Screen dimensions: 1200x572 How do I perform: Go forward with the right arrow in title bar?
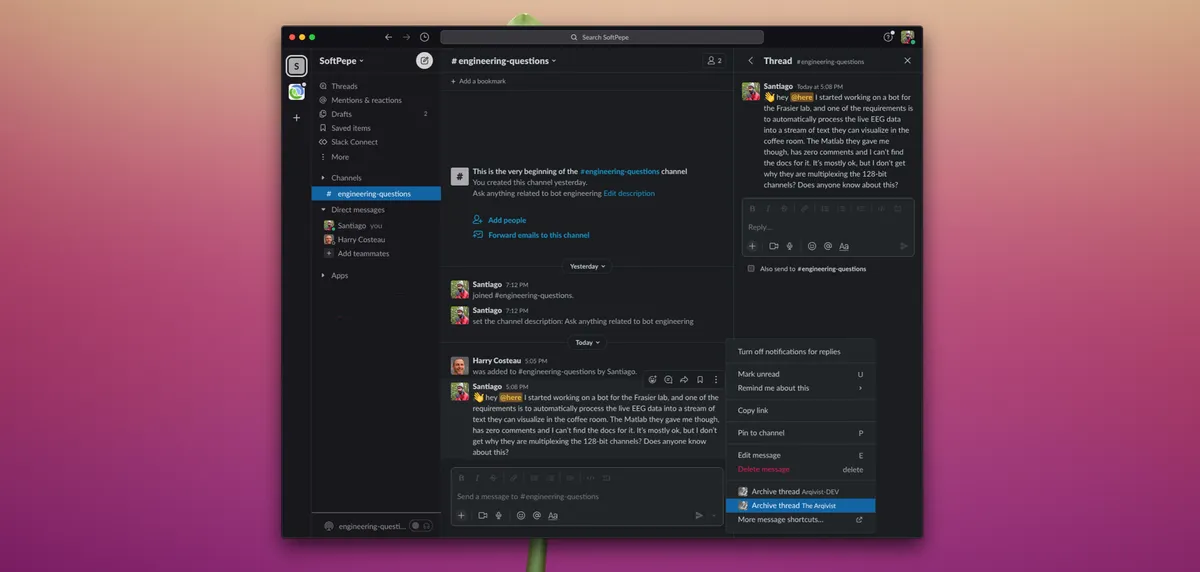click(406, 37)
